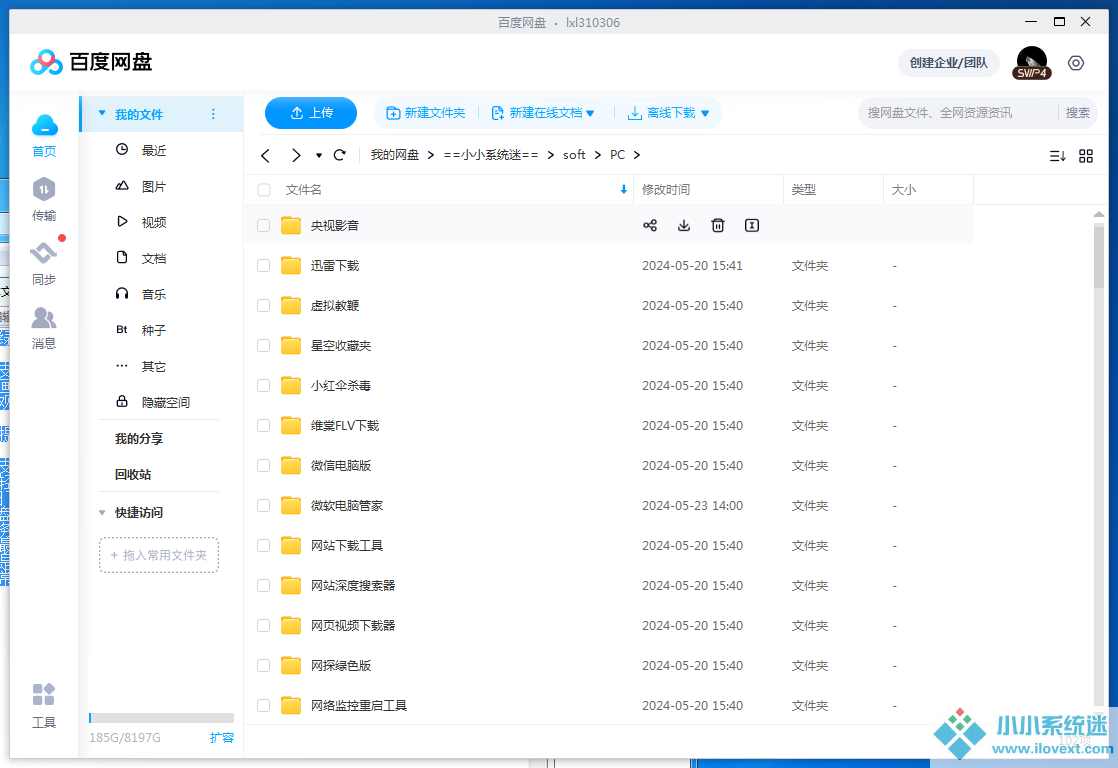This screenshot has width=1118, height=768.
Task: Open 隐藏空间 in the sidebar
Action: [x=165, y=402]
